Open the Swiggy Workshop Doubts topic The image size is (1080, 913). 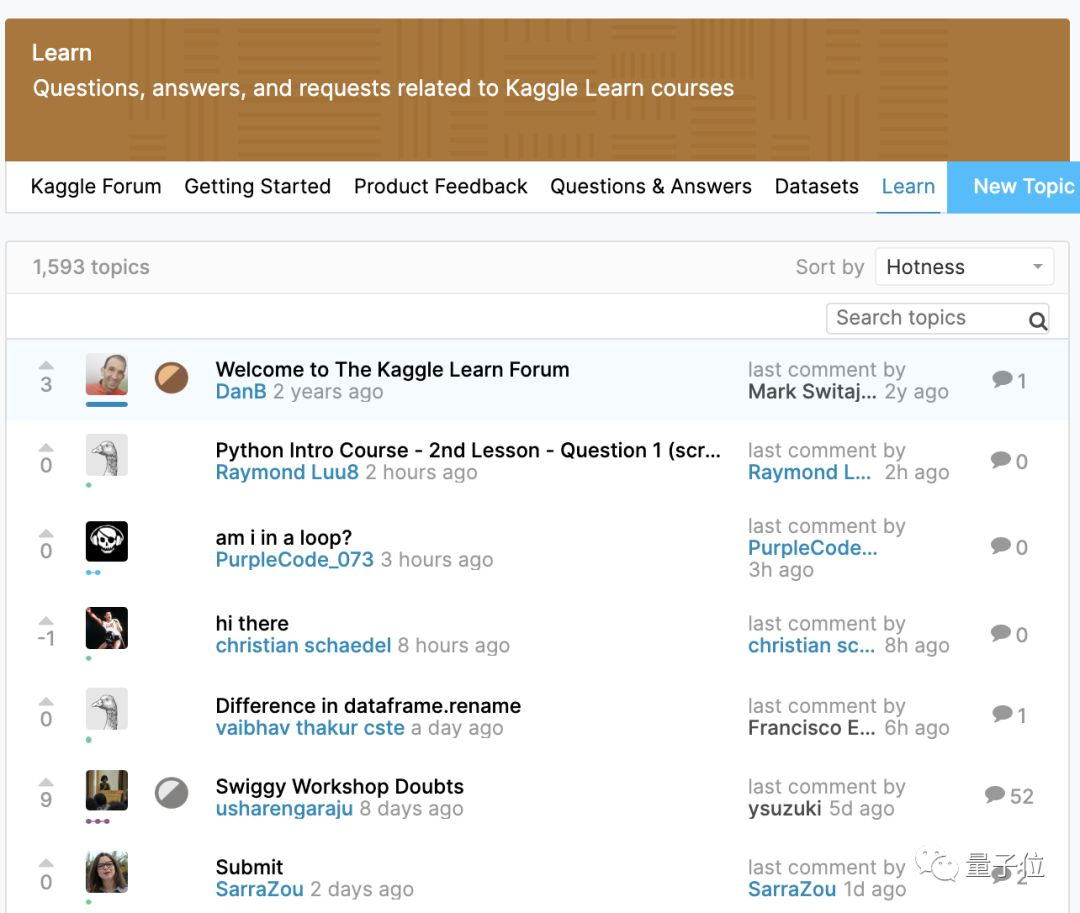(x=340, y=786)
